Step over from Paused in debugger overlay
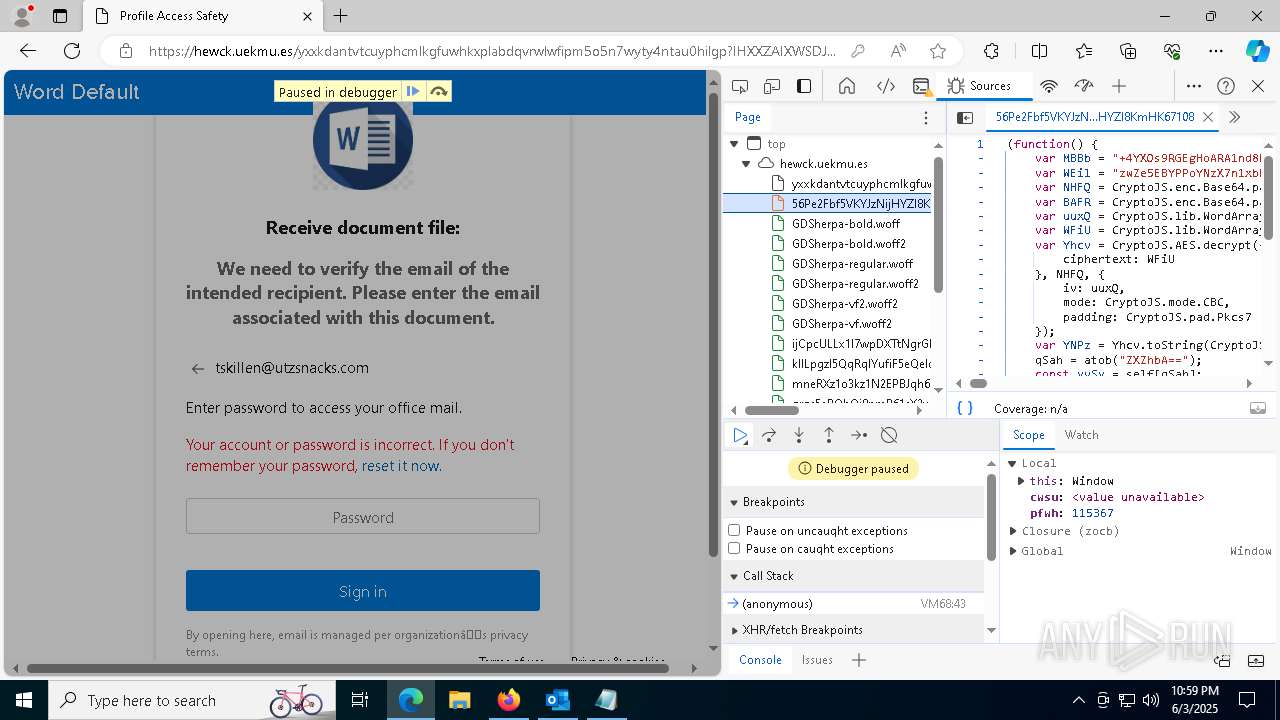The image size is (1280, 720). (x=438, y=91)
